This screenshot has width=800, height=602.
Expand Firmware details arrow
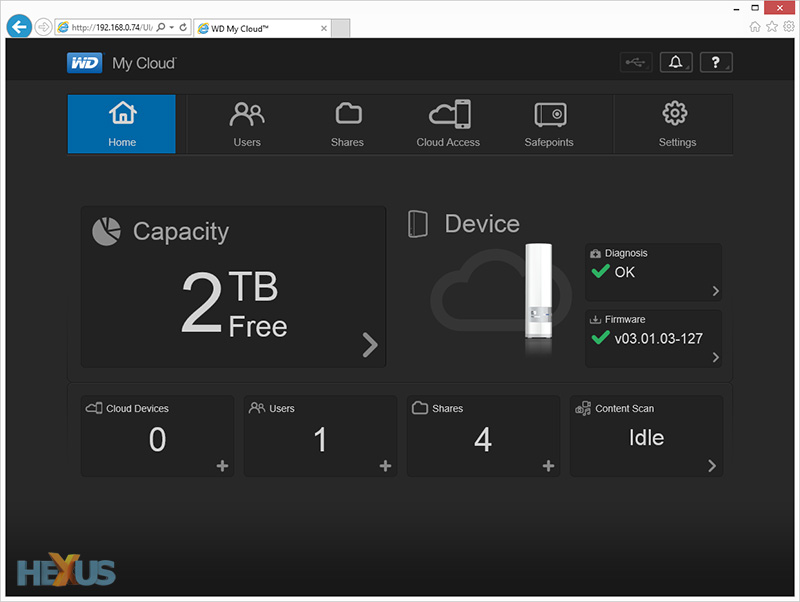click(714, 357)
